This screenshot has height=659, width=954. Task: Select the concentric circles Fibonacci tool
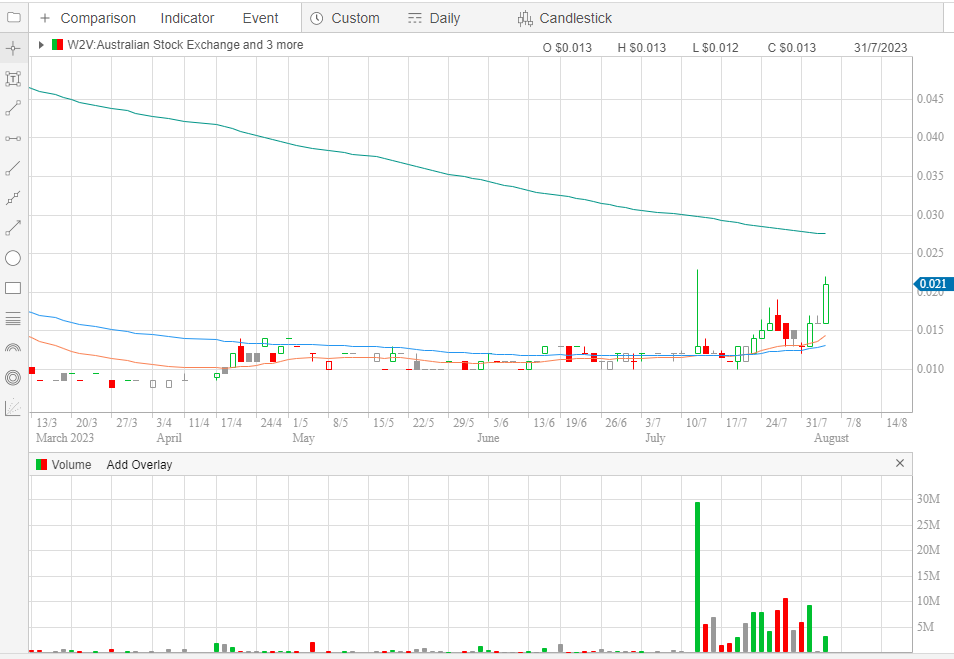[x=13, y=378]
